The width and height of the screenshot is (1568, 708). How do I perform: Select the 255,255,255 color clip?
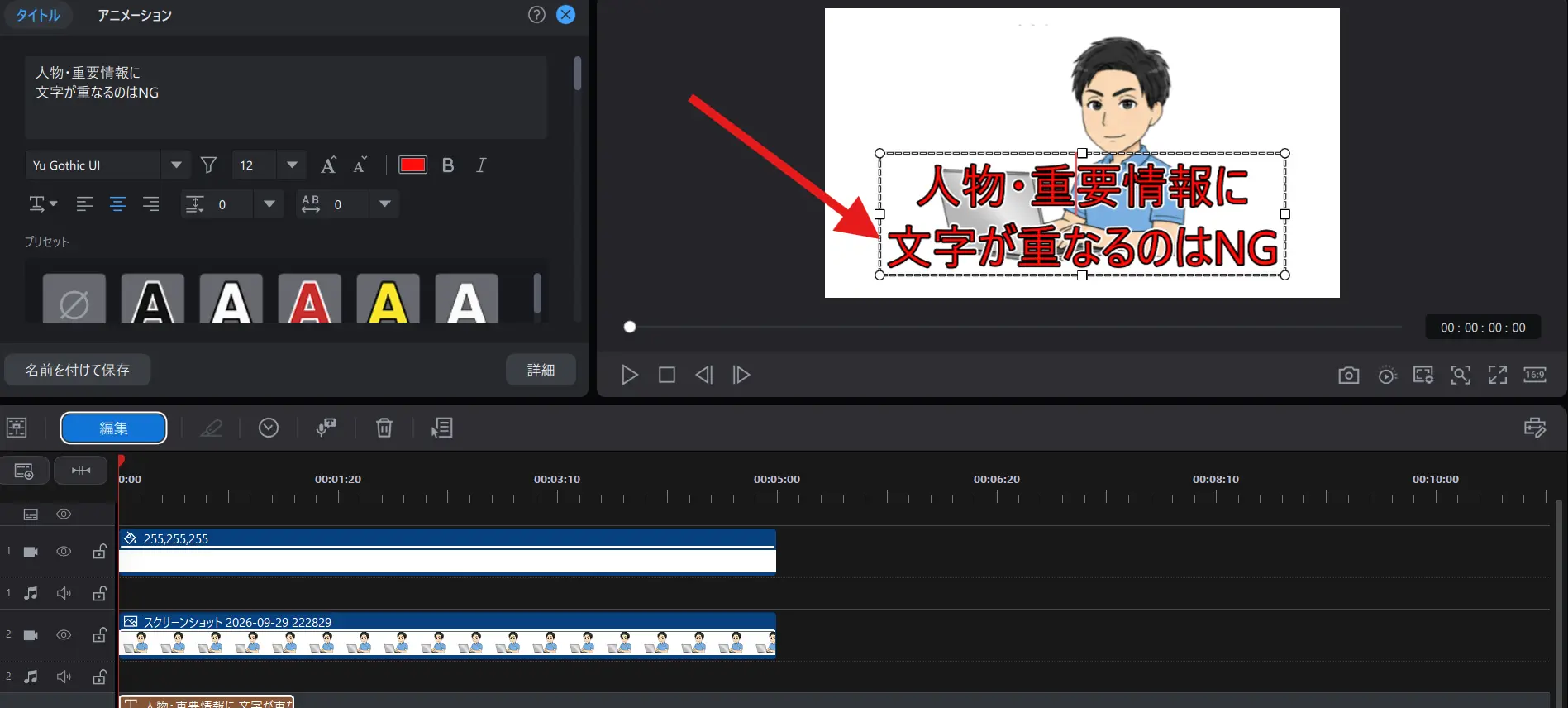(x=447, y=552)
